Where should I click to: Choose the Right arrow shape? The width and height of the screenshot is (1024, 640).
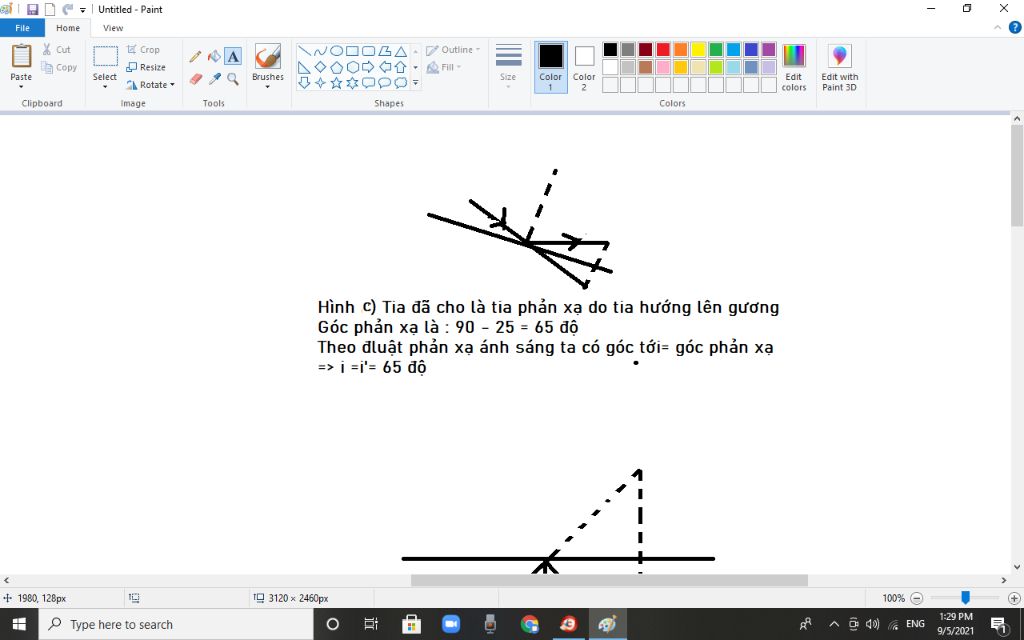[368, 67]
